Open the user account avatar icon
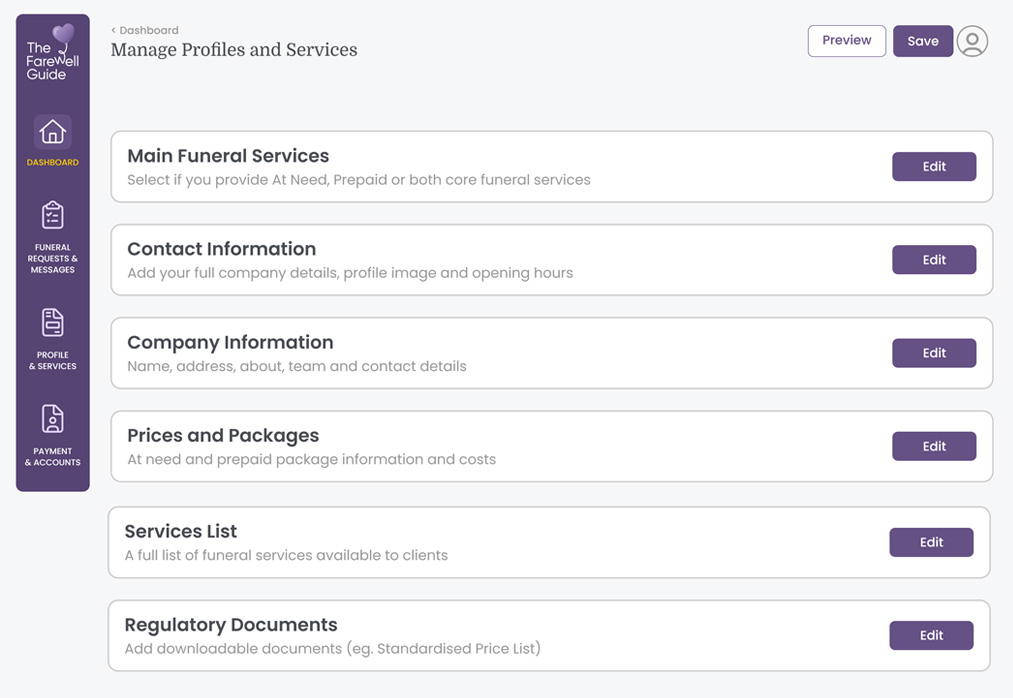This screenshot has width=1013, height=698. tap(972, 41)
